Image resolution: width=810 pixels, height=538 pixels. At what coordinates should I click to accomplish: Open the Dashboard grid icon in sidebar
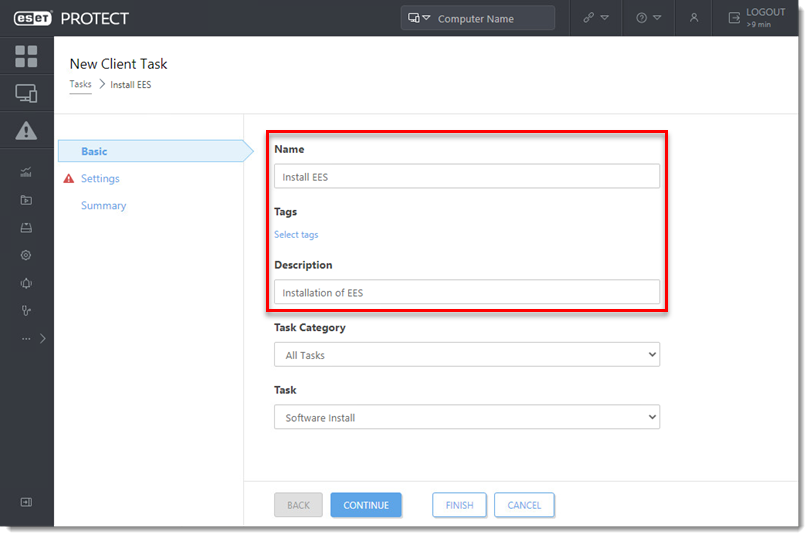[x=26, y=56]
